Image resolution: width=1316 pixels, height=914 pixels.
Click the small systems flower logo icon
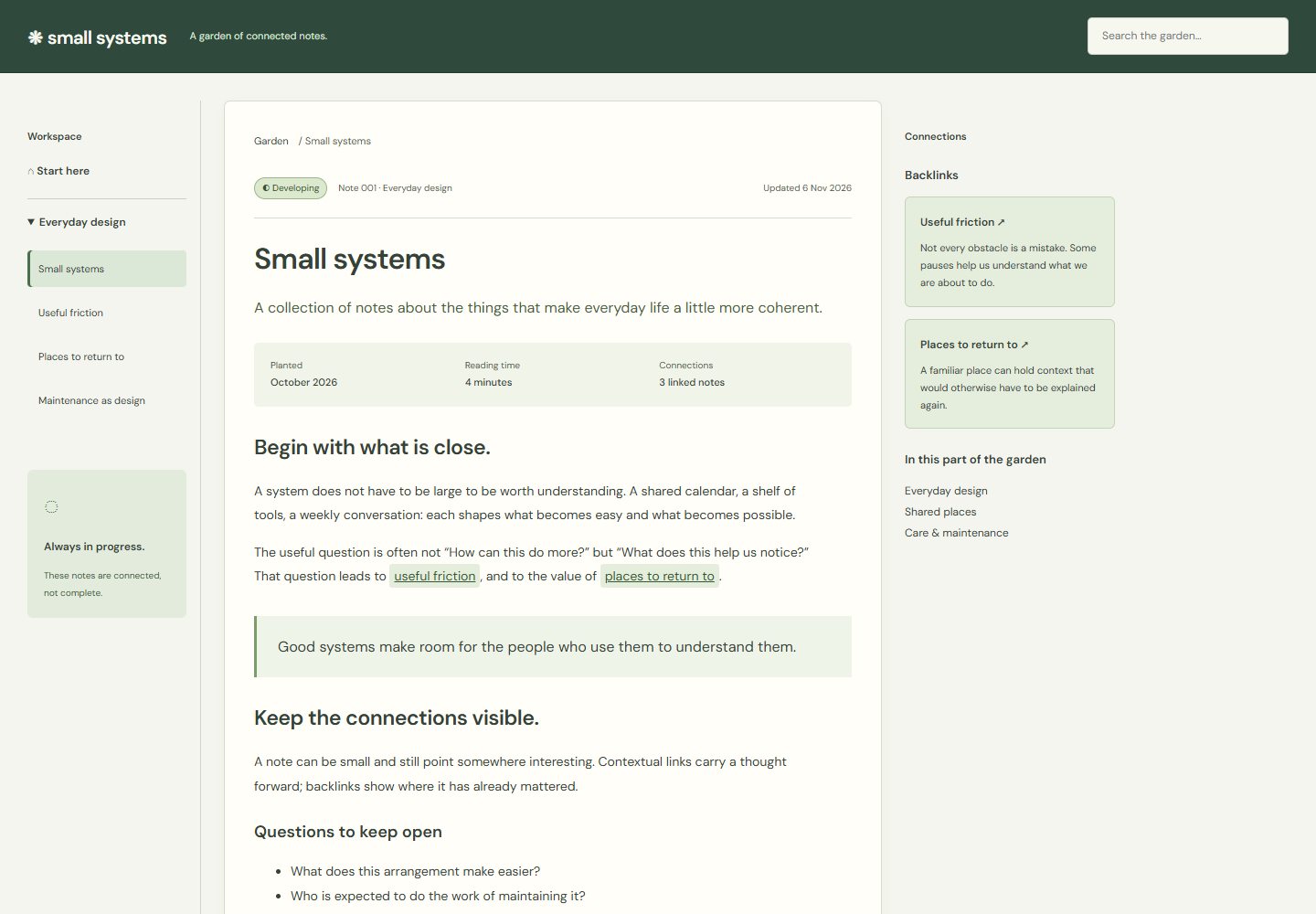36,37
